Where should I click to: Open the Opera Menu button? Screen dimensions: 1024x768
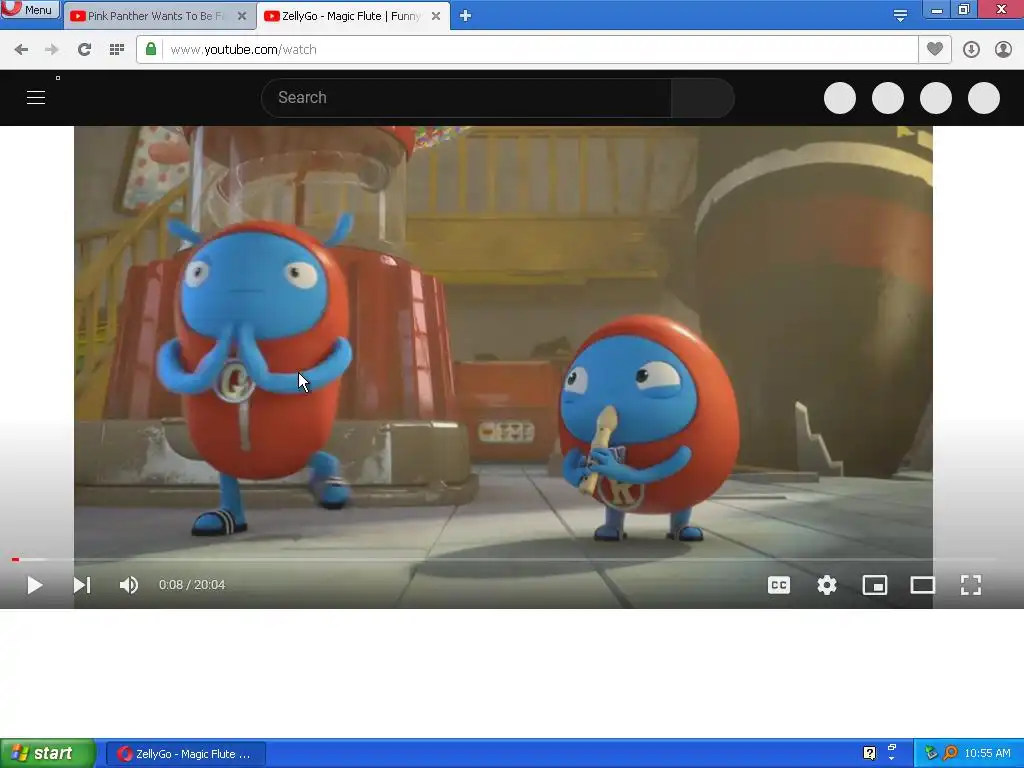(30, 9)
